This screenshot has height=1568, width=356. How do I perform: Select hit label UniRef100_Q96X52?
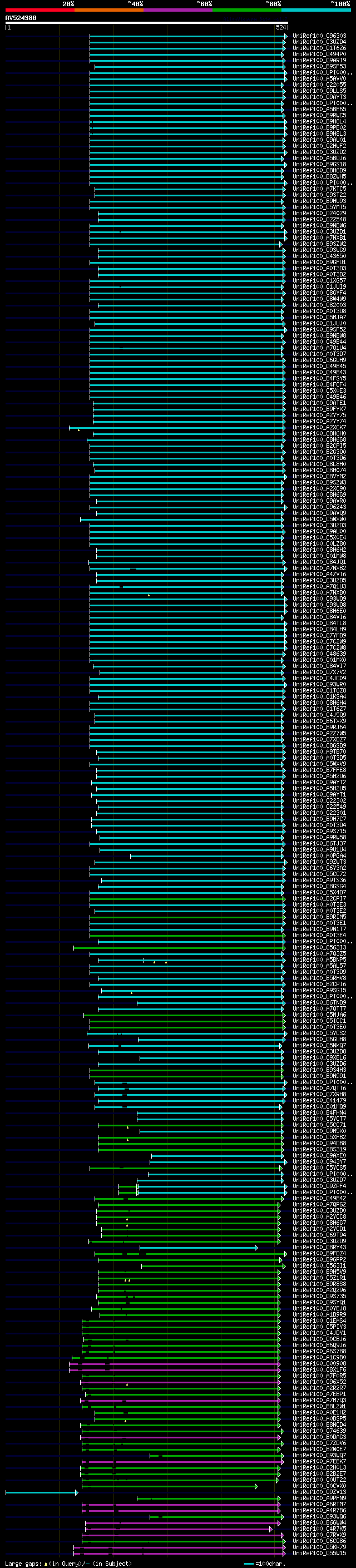click(x=319, y=1382)
